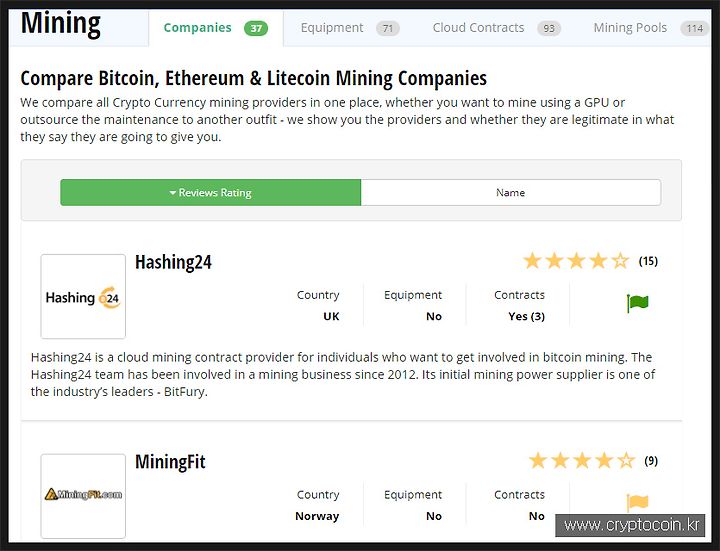Open the MiningFit company title link
Screen dimensions: 720x551
click(x=170, y=462)
